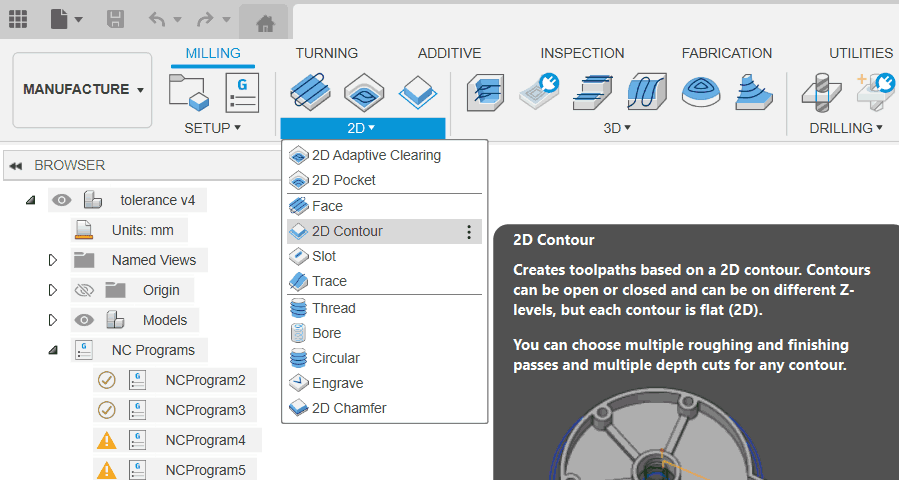
Task: Open the 3D dropdown menu
Action: pos(617,128)
